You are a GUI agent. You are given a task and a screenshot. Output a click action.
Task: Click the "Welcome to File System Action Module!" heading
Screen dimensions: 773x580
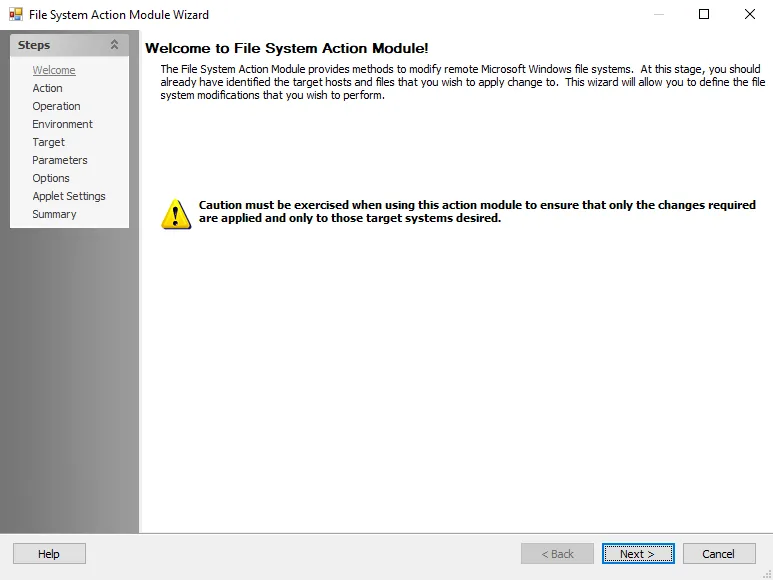pyautogui.click(x=286, y=48)
